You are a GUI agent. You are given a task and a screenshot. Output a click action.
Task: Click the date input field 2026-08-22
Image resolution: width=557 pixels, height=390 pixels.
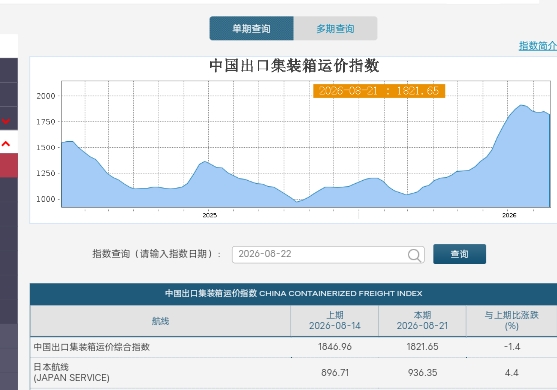point(328,254)
